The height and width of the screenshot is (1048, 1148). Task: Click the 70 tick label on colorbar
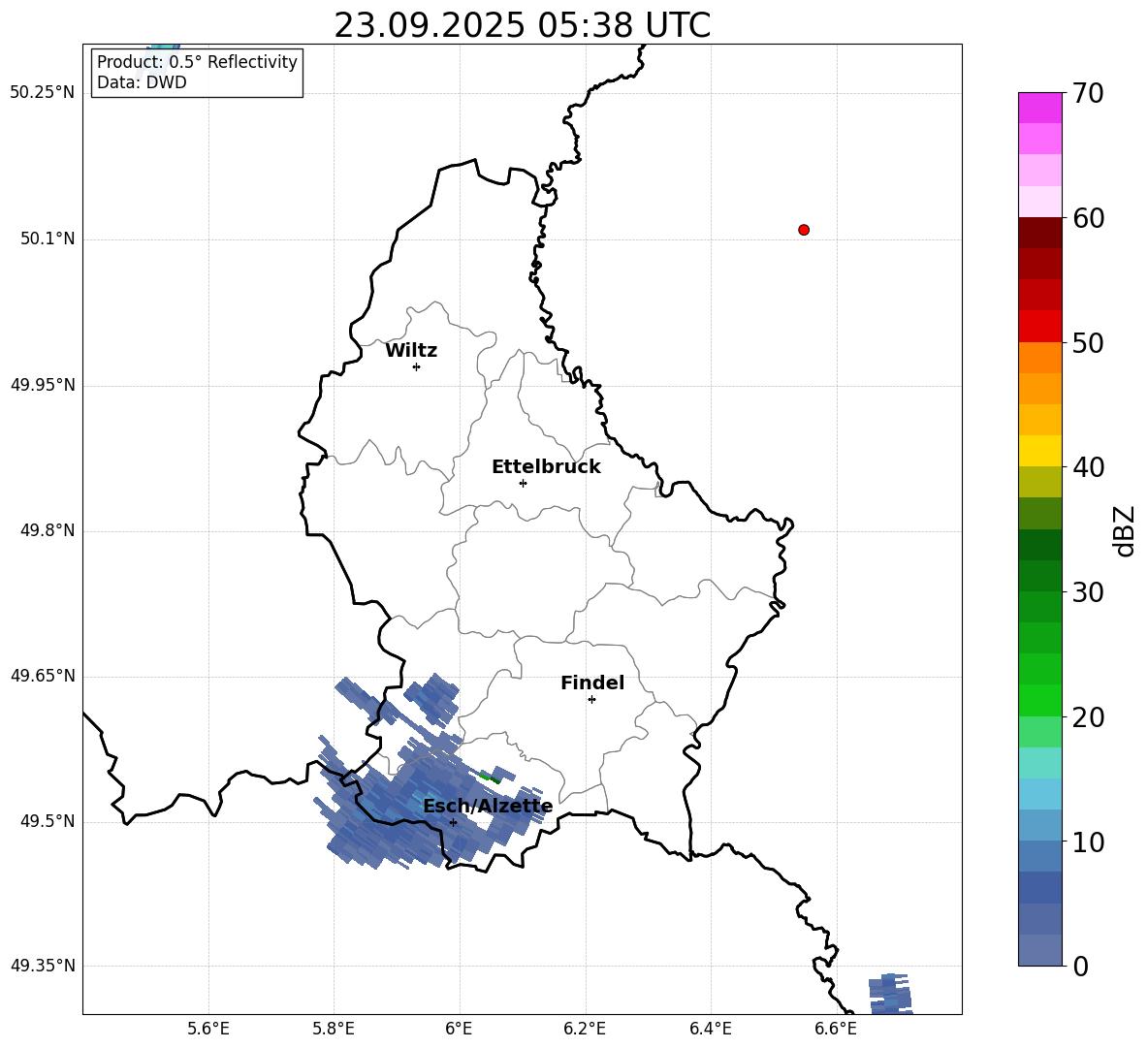(1088, 94)
